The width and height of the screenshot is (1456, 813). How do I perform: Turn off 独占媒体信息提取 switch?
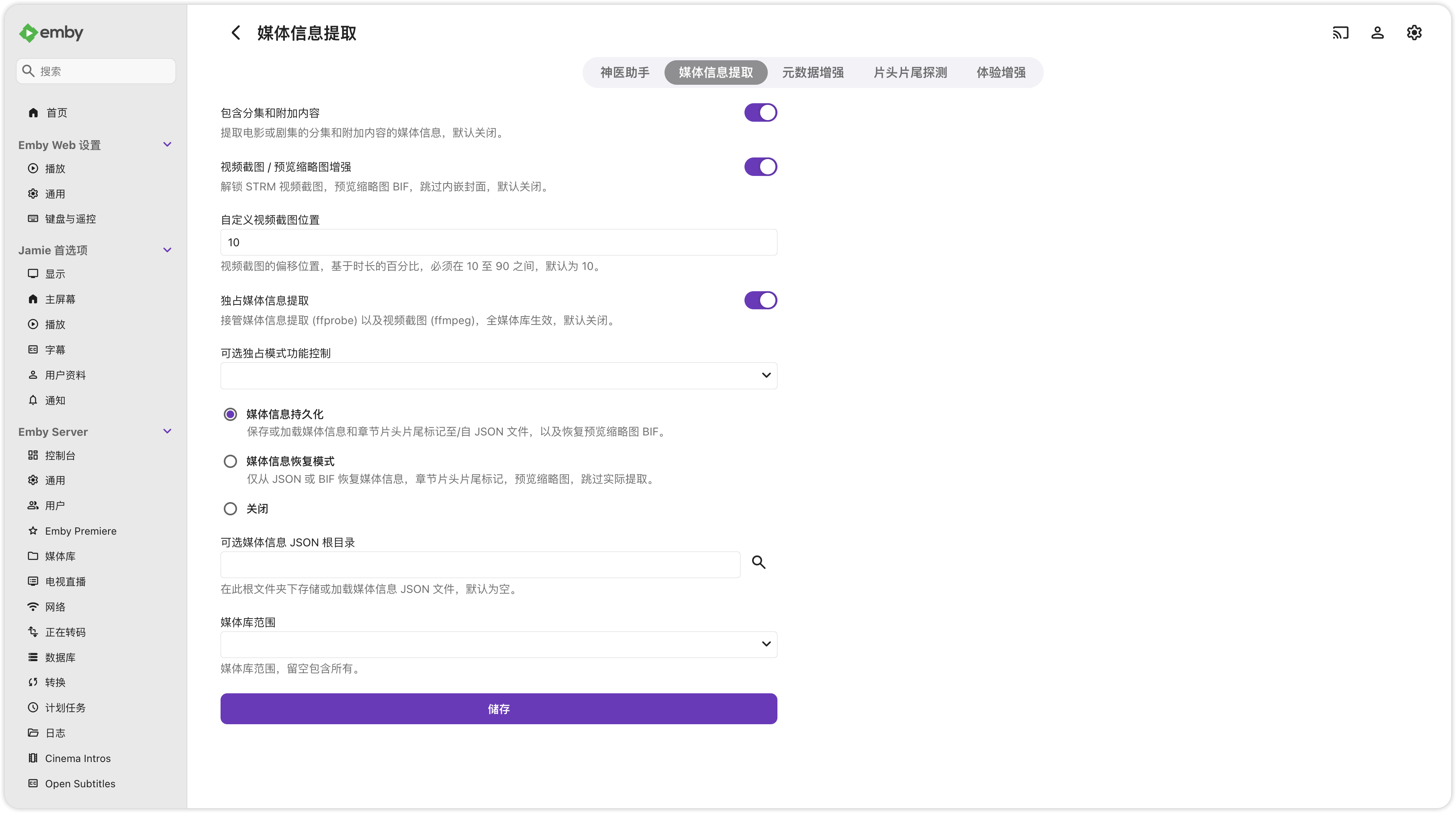[760, 300]
